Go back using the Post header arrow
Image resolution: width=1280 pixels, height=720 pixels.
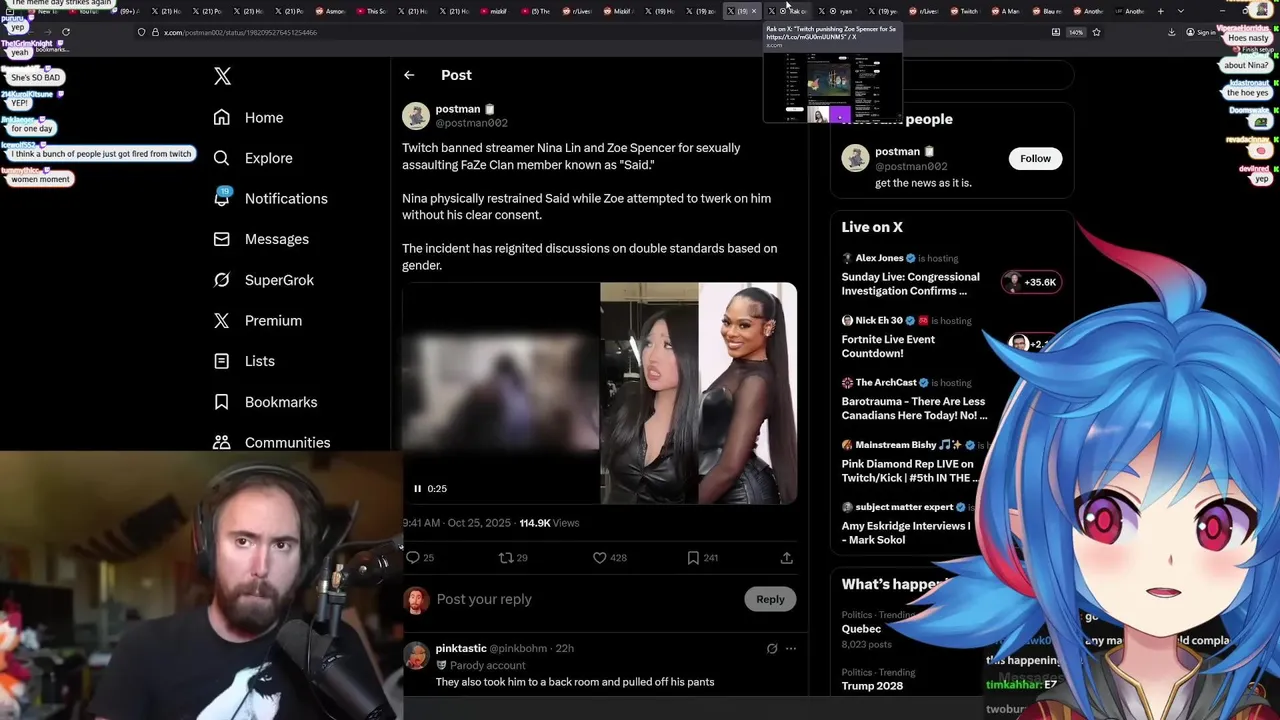(409, 75)
